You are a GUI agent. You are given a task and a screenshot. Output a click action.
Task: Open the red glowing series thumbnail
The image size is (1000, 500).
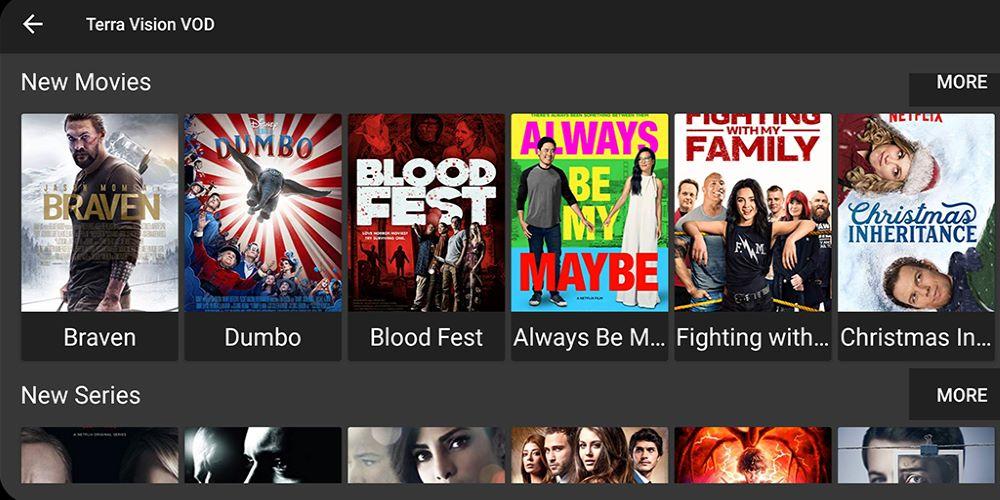(753, 455)
